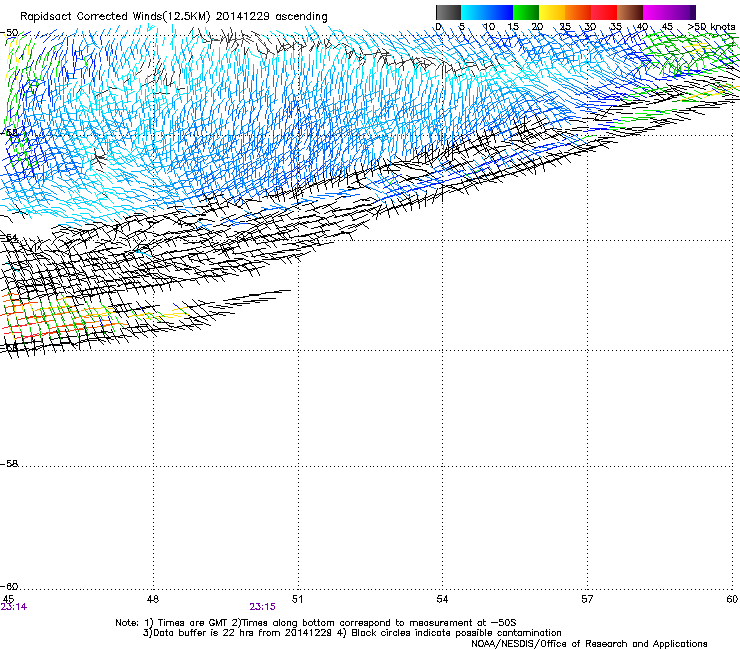Click the longitude label '51'
The image size is (740, 650).
(297, 599)
